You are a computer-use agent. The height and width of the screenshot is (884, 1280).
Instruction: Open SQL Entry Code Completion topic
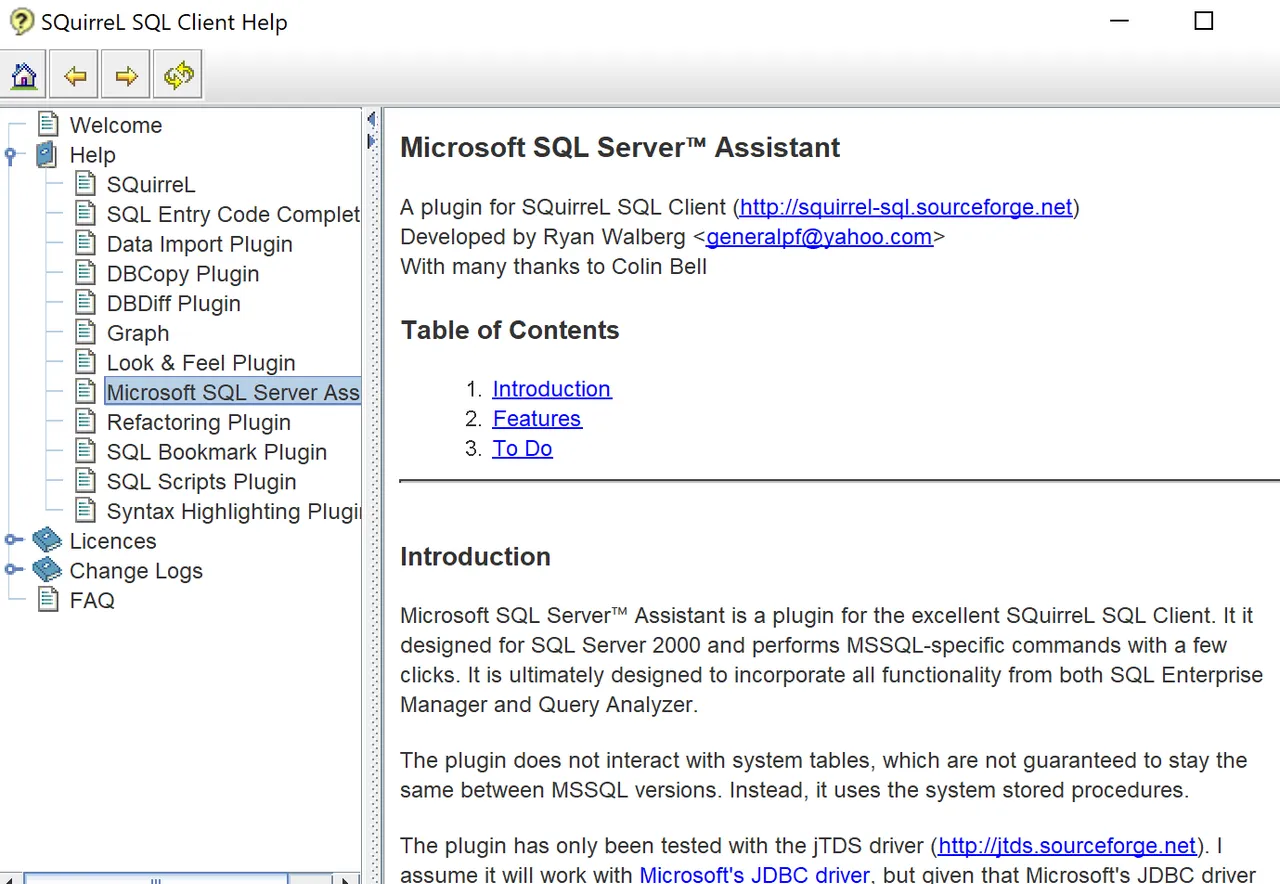[x=233, y=214]
